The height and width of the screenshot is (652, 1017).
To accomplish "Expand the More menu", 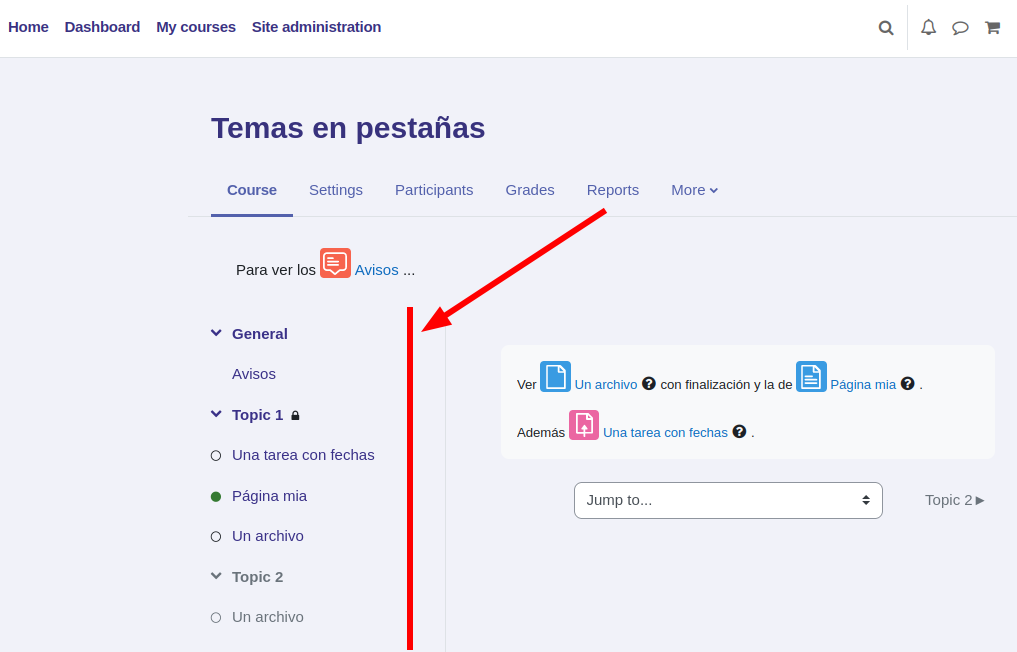I will click(x=694, y=190).
